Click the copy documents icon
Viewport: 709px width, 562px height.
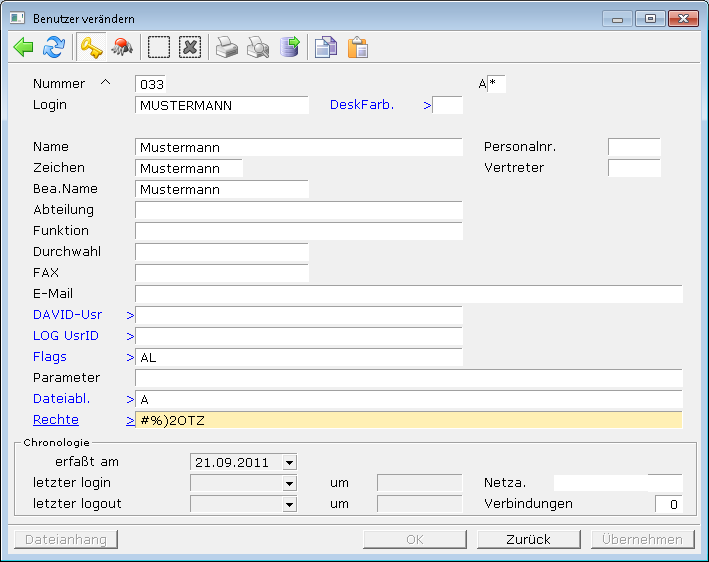coord(325,47)
